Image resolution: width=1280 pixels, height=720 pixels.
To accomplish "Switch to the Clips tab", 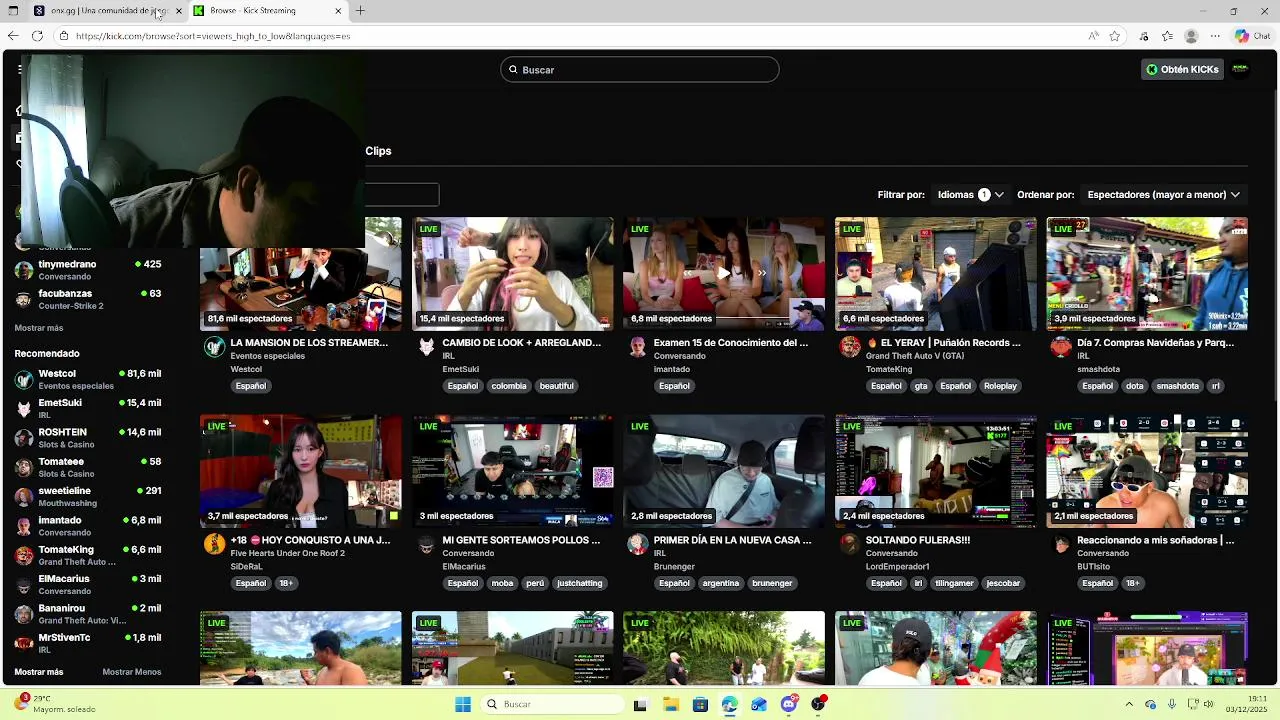I will (x=378, y=151).
